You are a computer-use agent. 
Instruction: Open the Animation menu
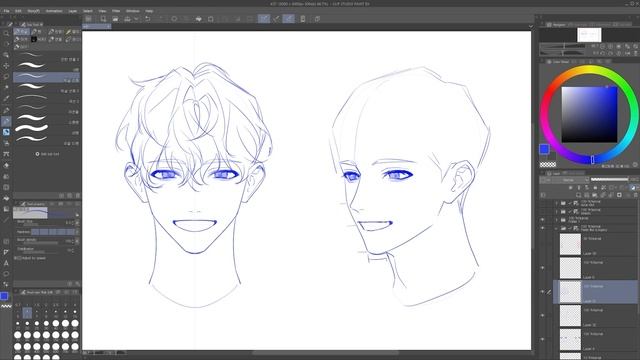click(54, 11)
